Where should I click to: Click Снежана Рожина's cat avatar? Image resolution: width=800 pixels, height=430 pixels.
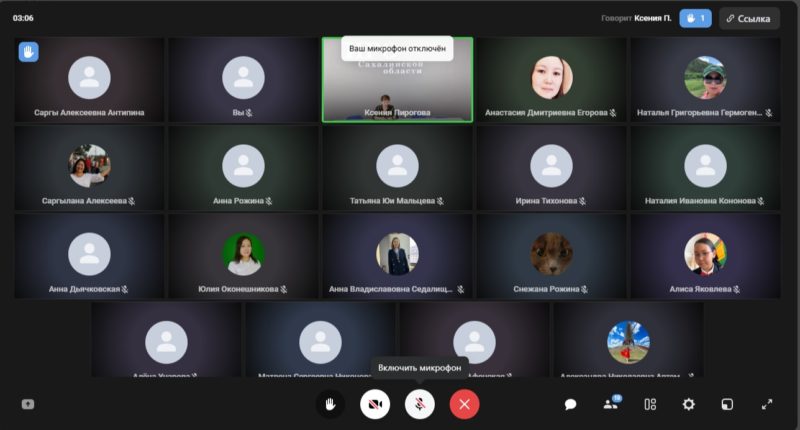[x=552, y=254]
